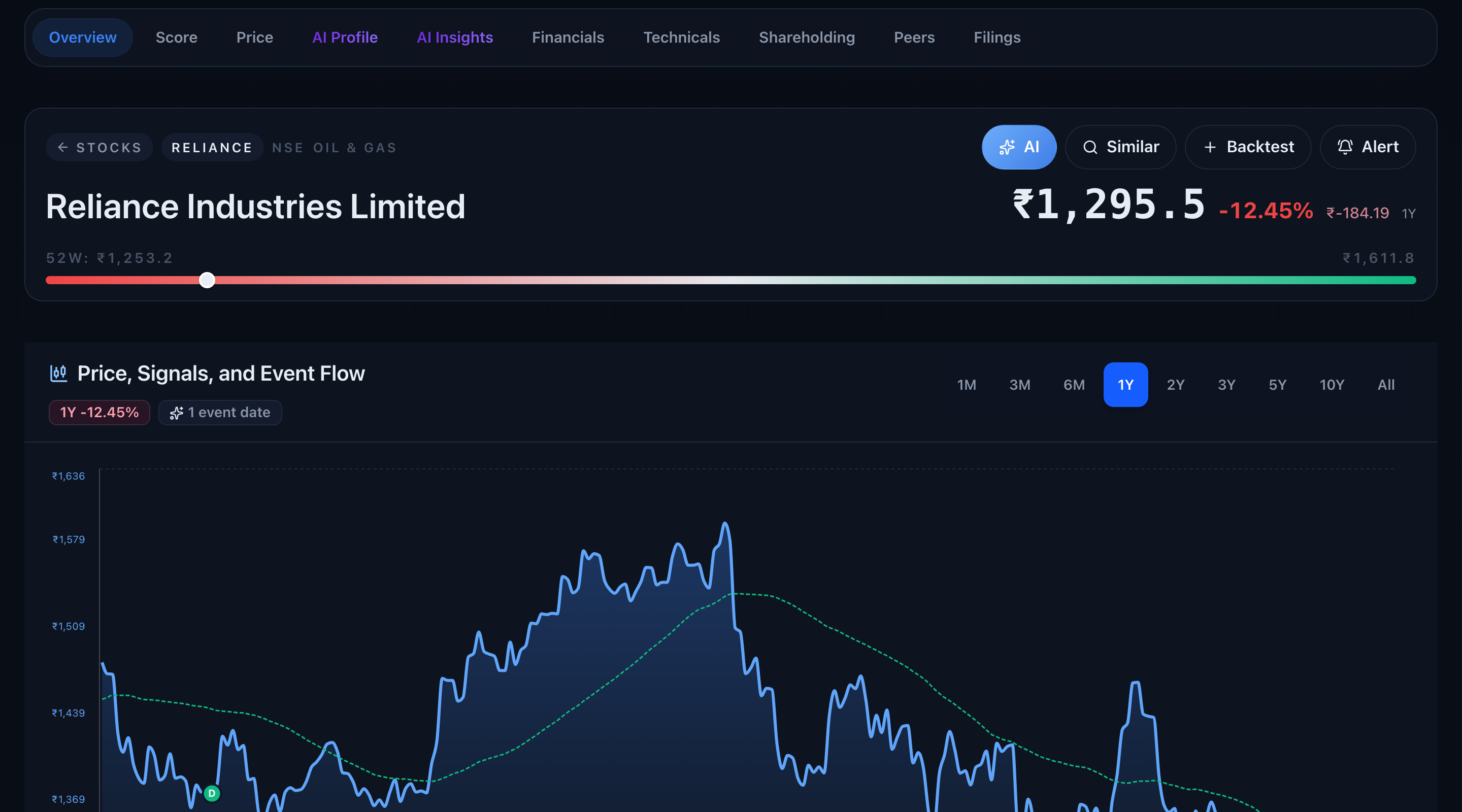Select the 5Y chart range

click(1278, 385)
